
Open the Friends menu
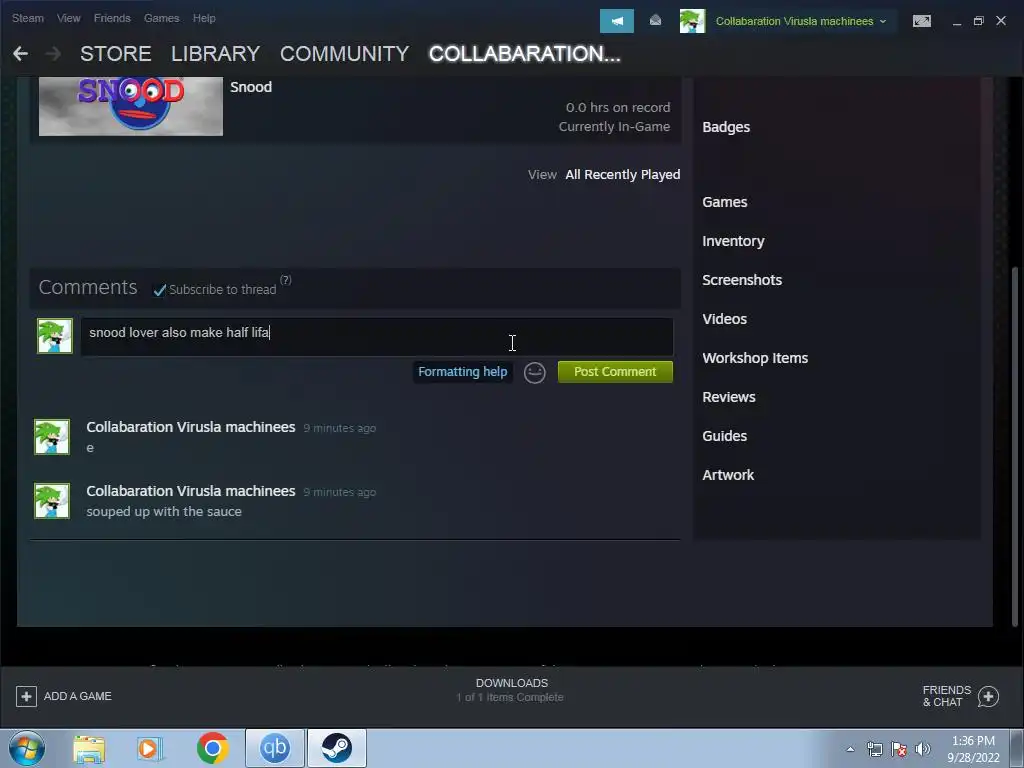click(112, 18)
